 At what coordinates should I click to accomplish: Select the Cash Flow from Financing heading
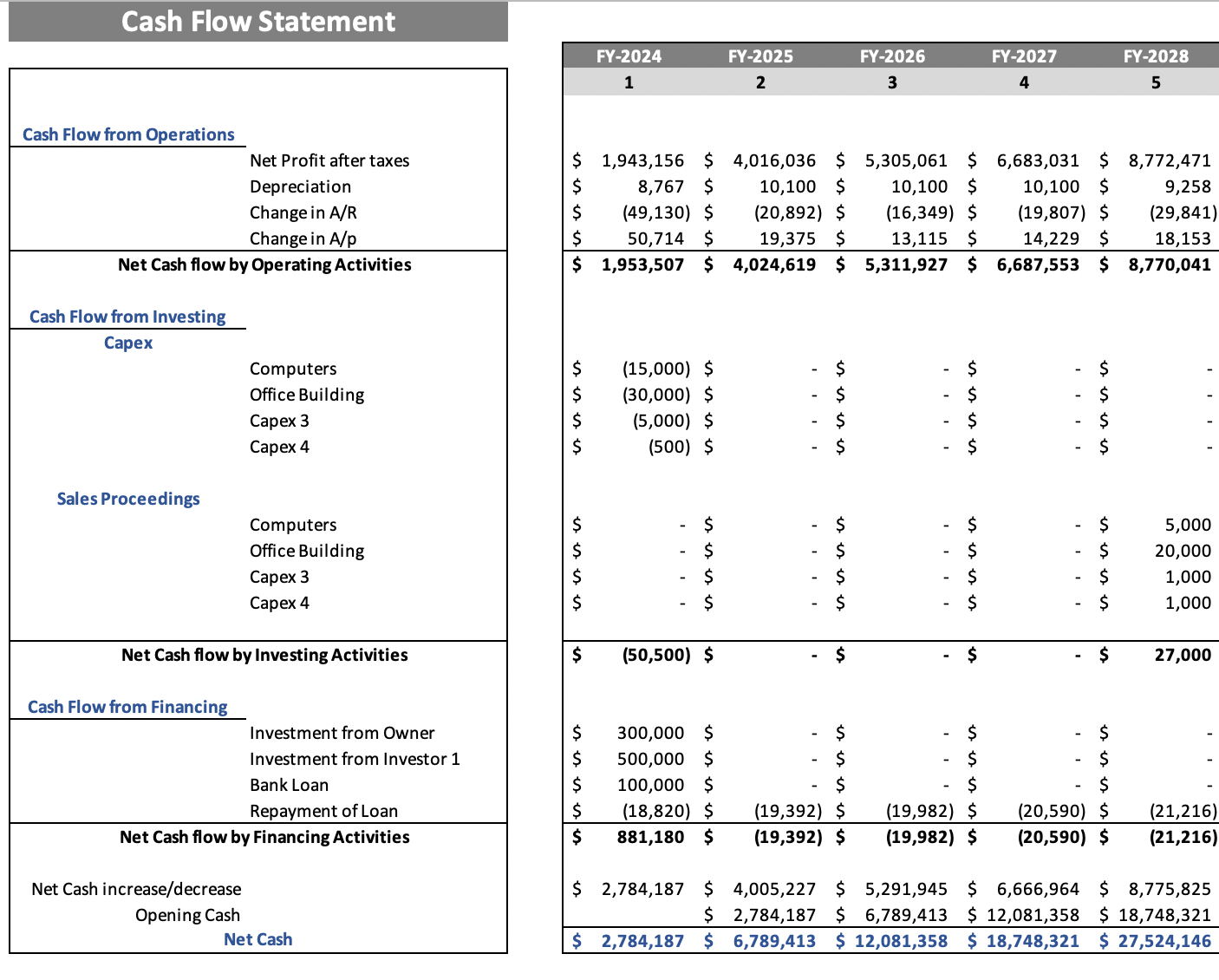point(128,706)
